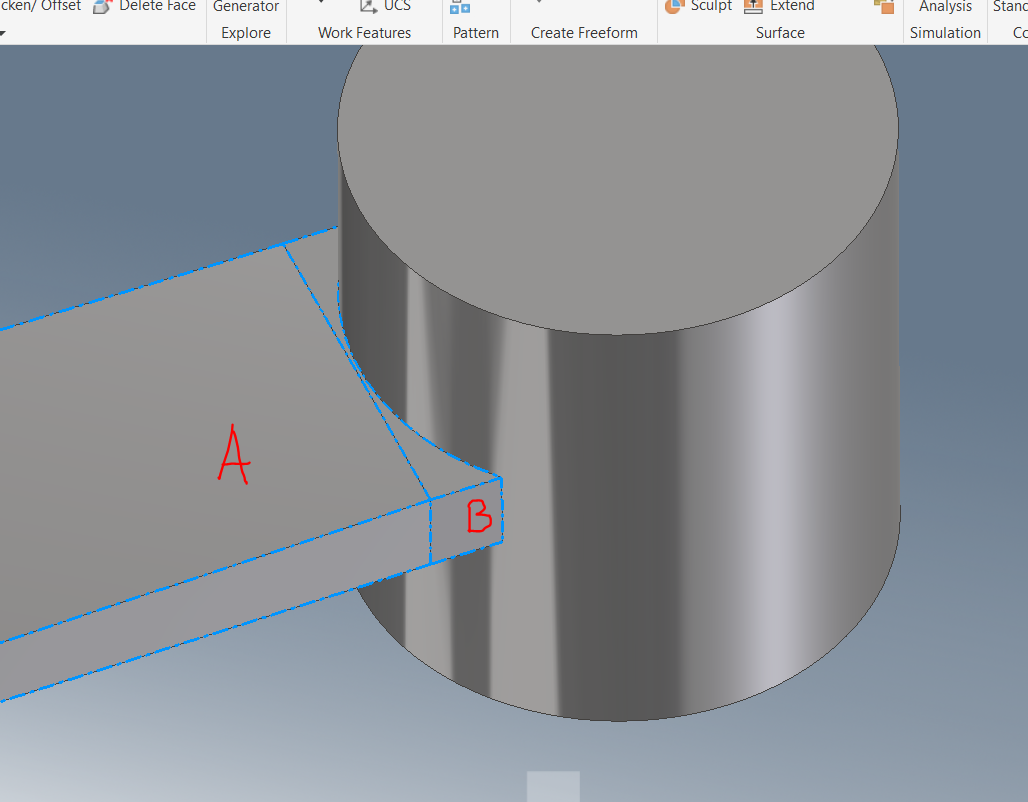Click the Surface panel label
Image resolution: width=1028 pixels, height=802 pixels.
[x=780, y=32]
